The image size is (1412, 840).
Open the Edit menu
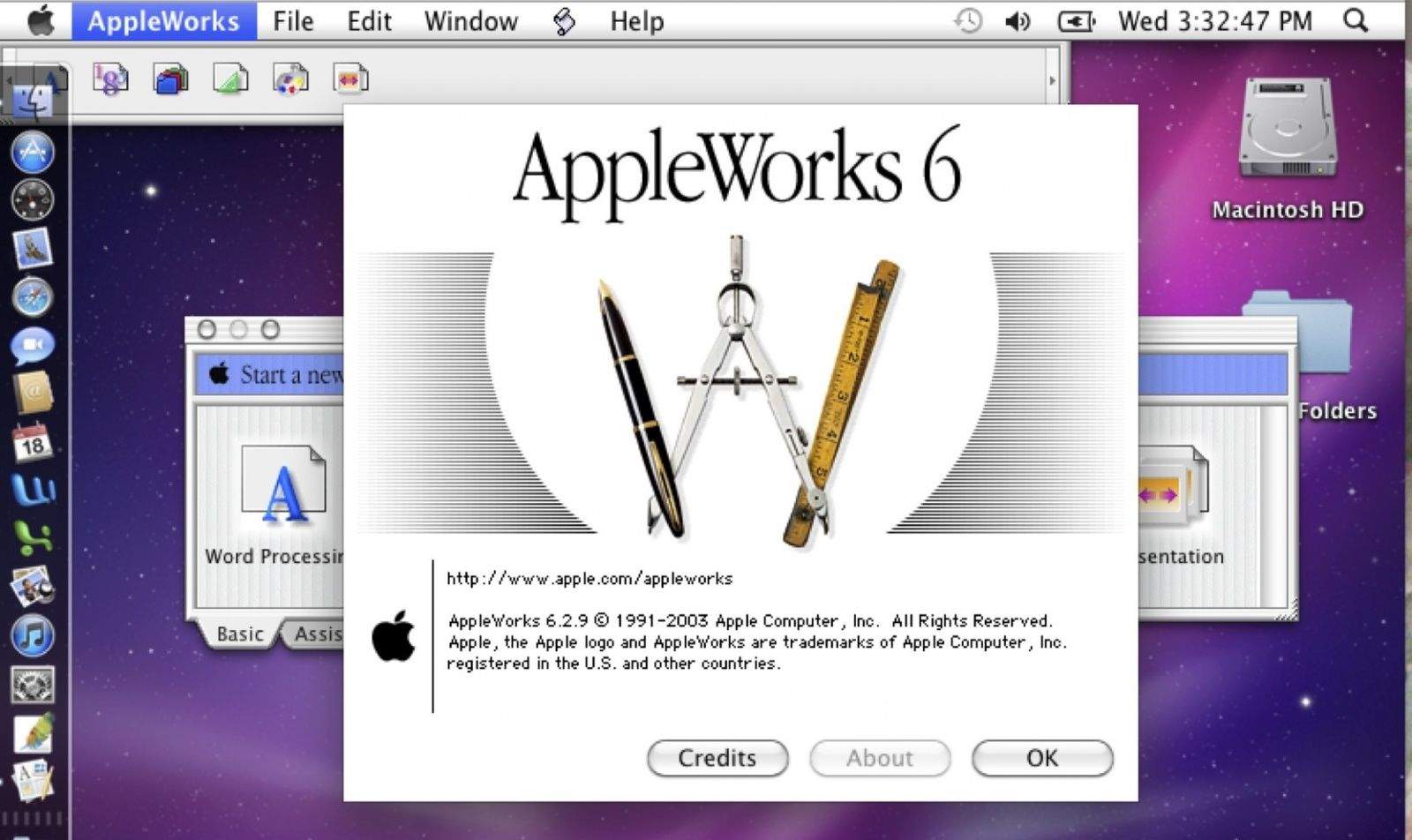point(369,20)
